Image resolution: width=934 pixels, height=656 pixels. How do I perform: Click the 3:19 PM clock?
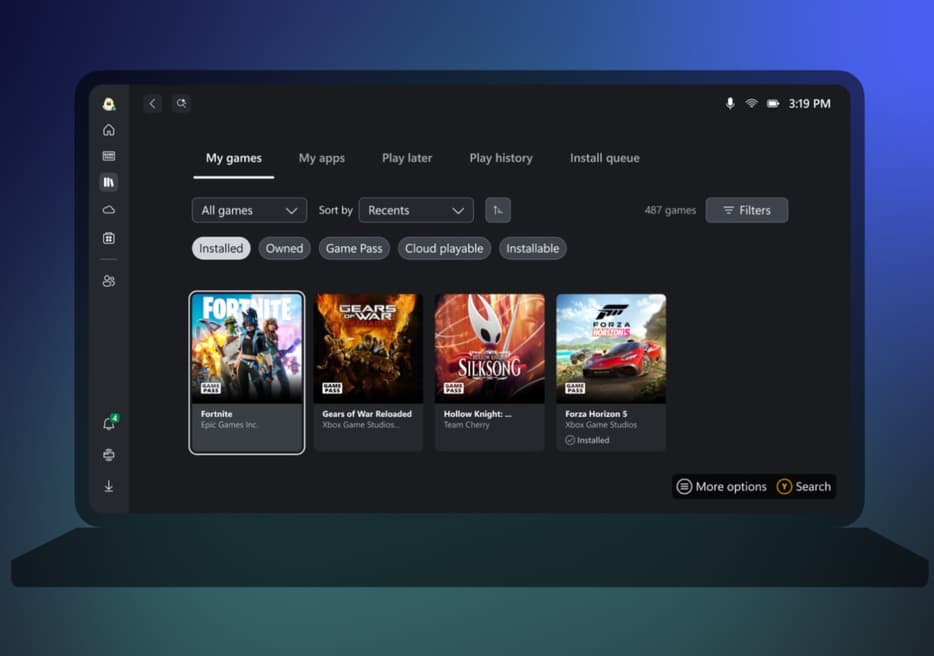click(809, 104)
